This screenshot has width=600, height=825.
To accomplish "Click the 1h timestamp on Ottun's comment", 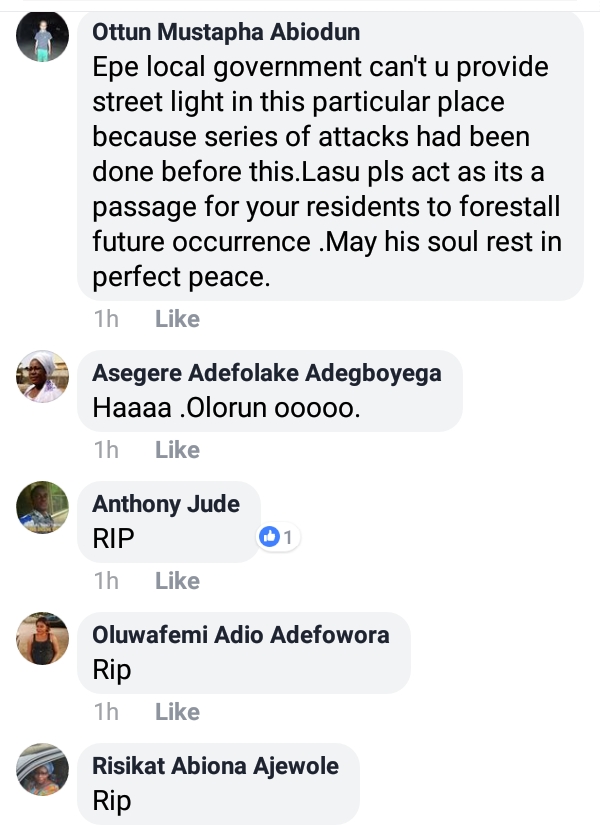I will click(106, 319).
